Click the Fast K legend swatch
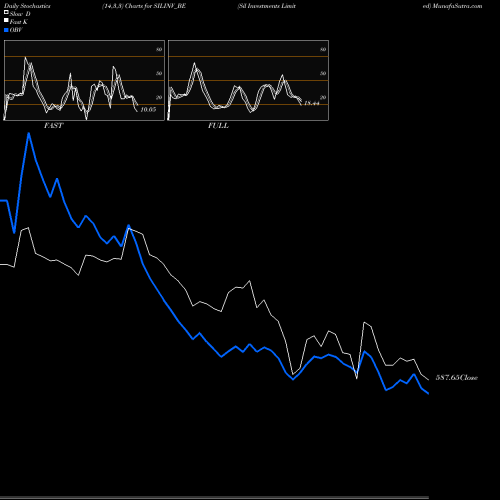The width and height of the screenshot is (500, 500). point(6,20)
